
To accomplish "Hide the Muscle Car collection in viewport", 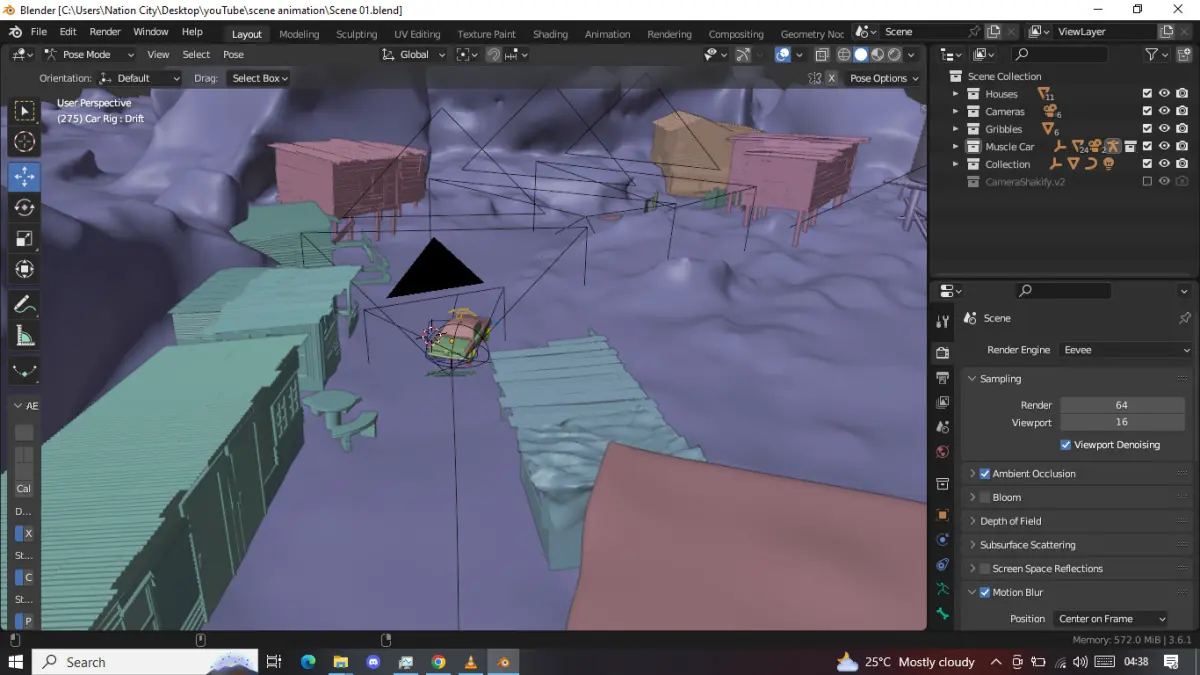I will click(1164, 146).
